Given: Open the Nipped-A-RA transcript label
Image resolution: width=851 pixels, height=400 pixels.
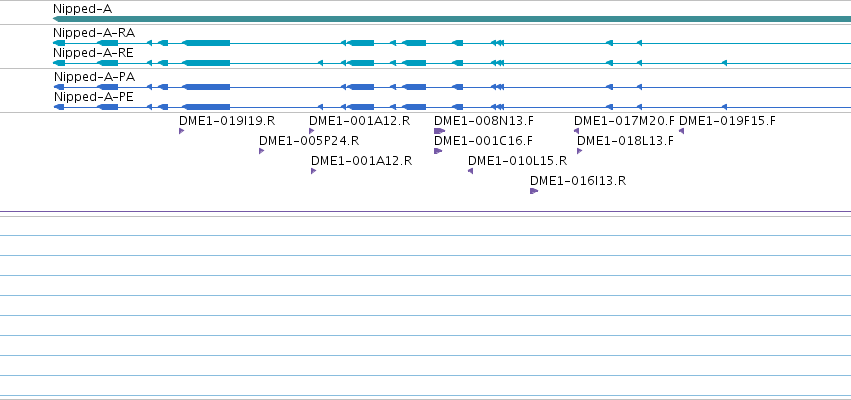Looking at the screenshot, I should tap(94, 33).
